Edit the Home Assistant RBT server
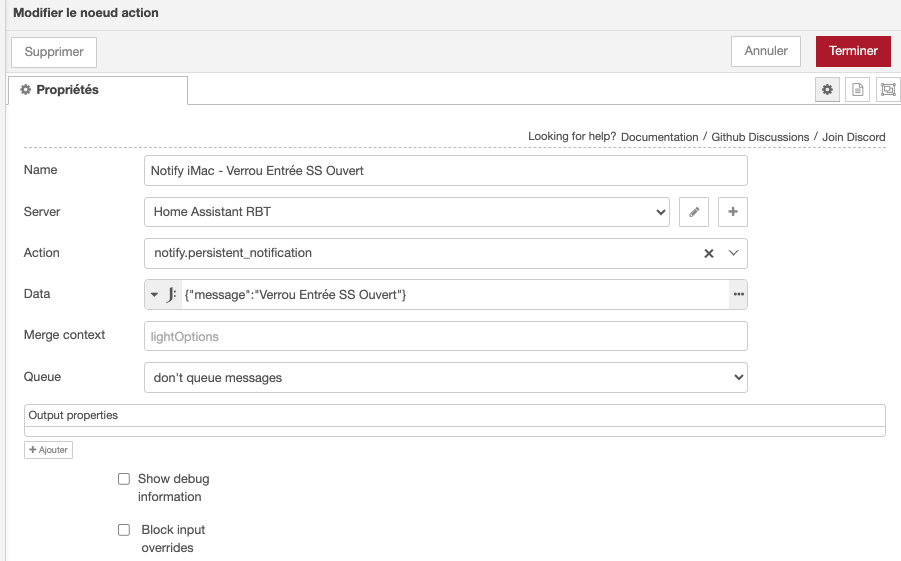Image resolution: width=901 pixels, height=561 pixels. pos(694,212)
